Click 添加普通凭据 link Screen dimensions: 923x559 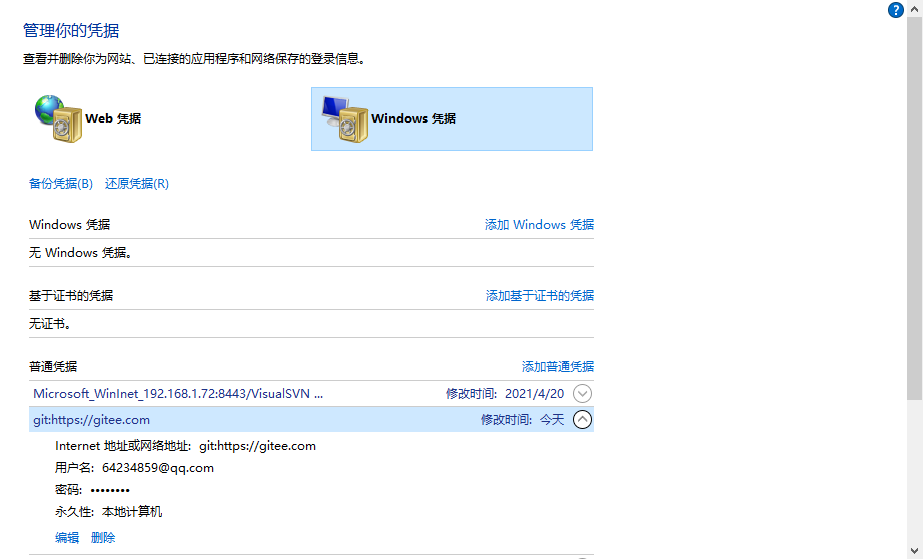tap(557, 367)
